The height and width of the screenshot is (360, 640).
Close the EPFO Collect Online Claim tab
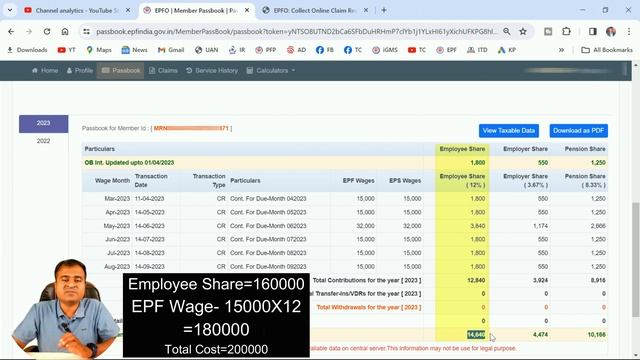(366, 10)
